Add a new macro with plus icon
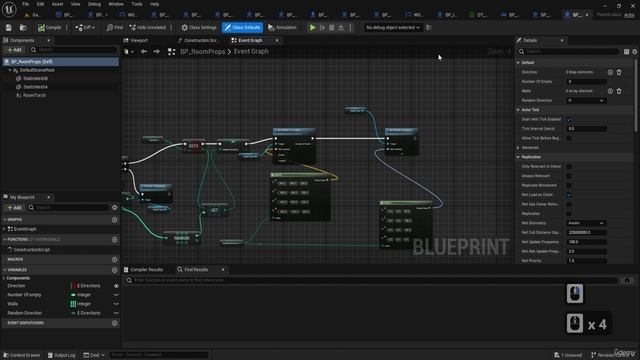The width and height of the screenshot is (640, 360). 115,260
